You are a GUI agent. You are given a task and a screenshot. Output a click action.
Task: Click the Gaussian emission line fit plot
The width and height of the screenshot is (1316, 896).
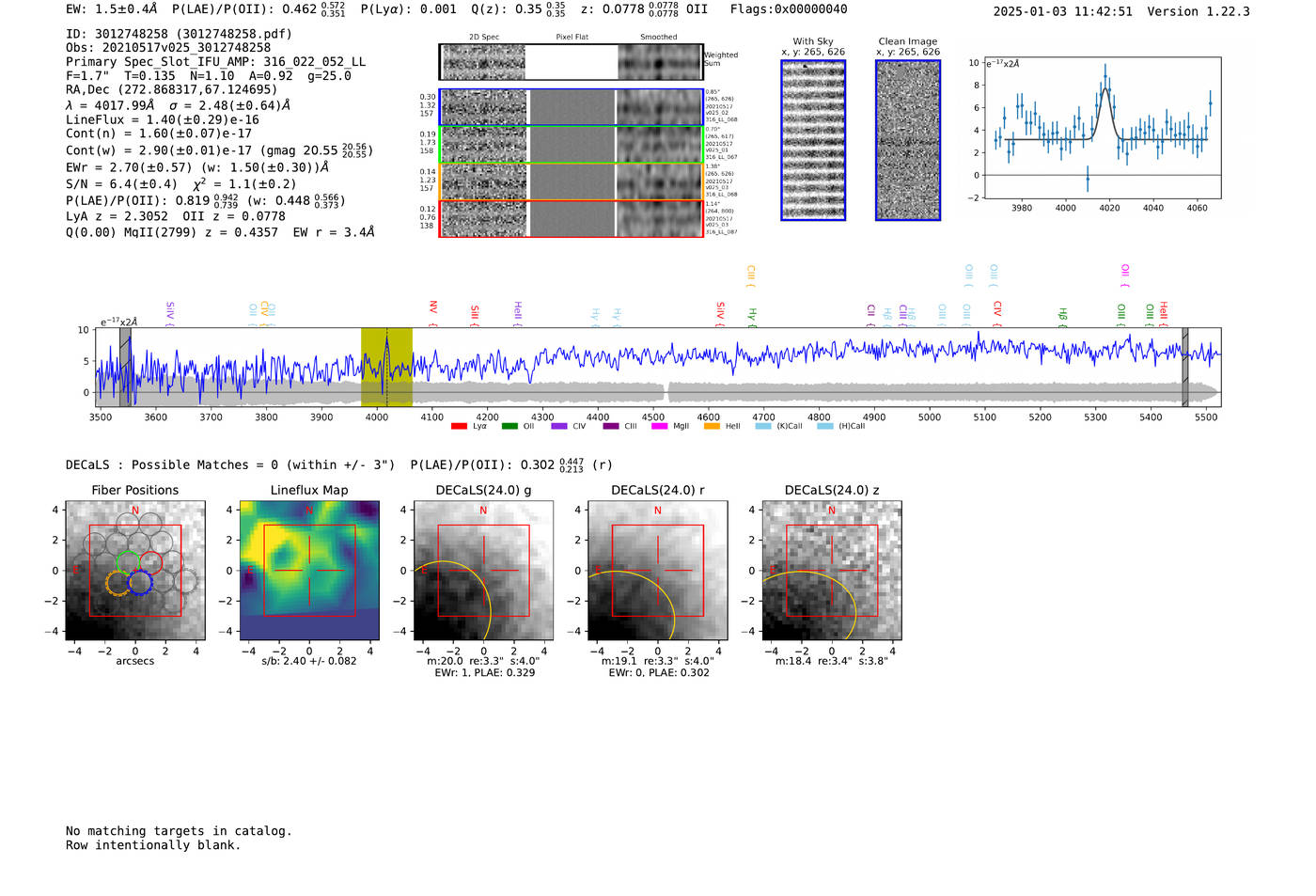[1102, 128]
